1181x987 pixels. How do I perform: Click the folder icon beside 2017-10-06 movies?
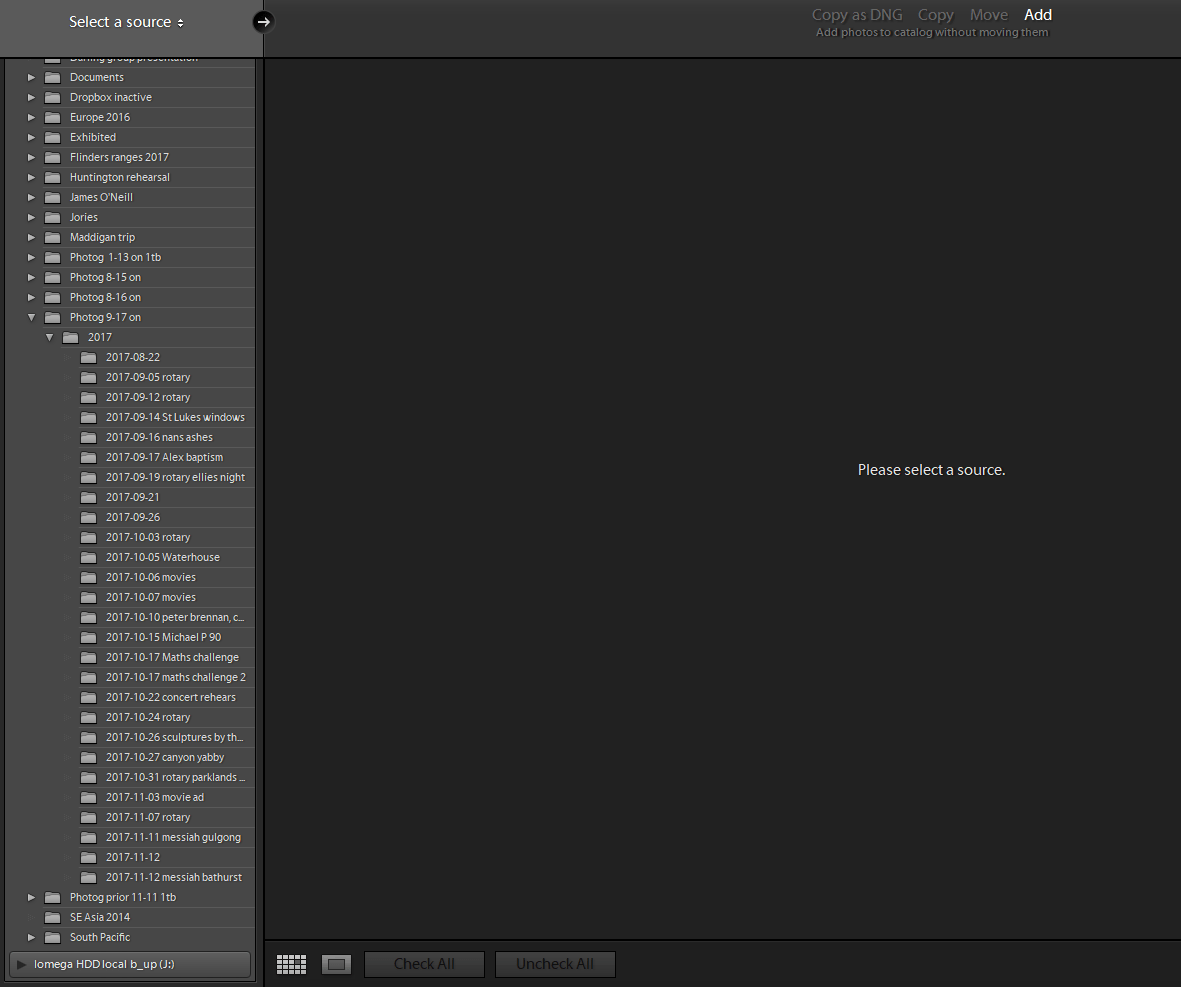coord(89,577)
